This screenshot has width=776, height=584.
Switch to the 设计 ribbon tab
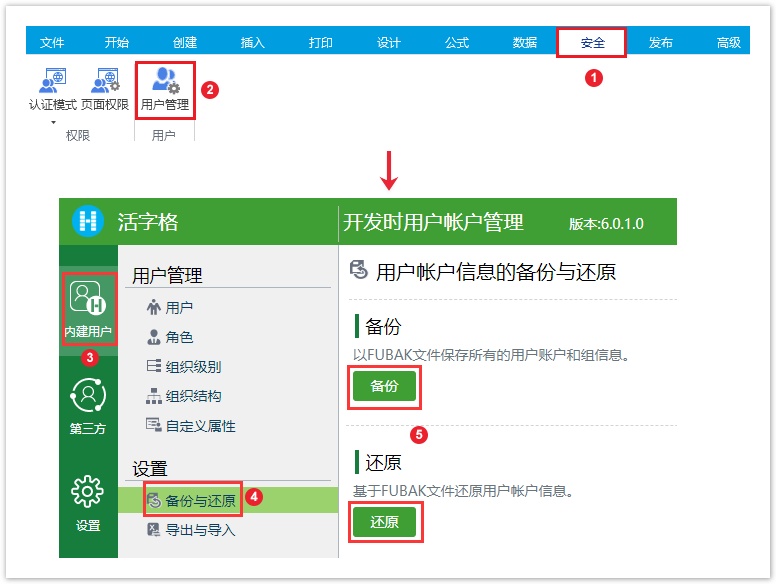[388, 43]
